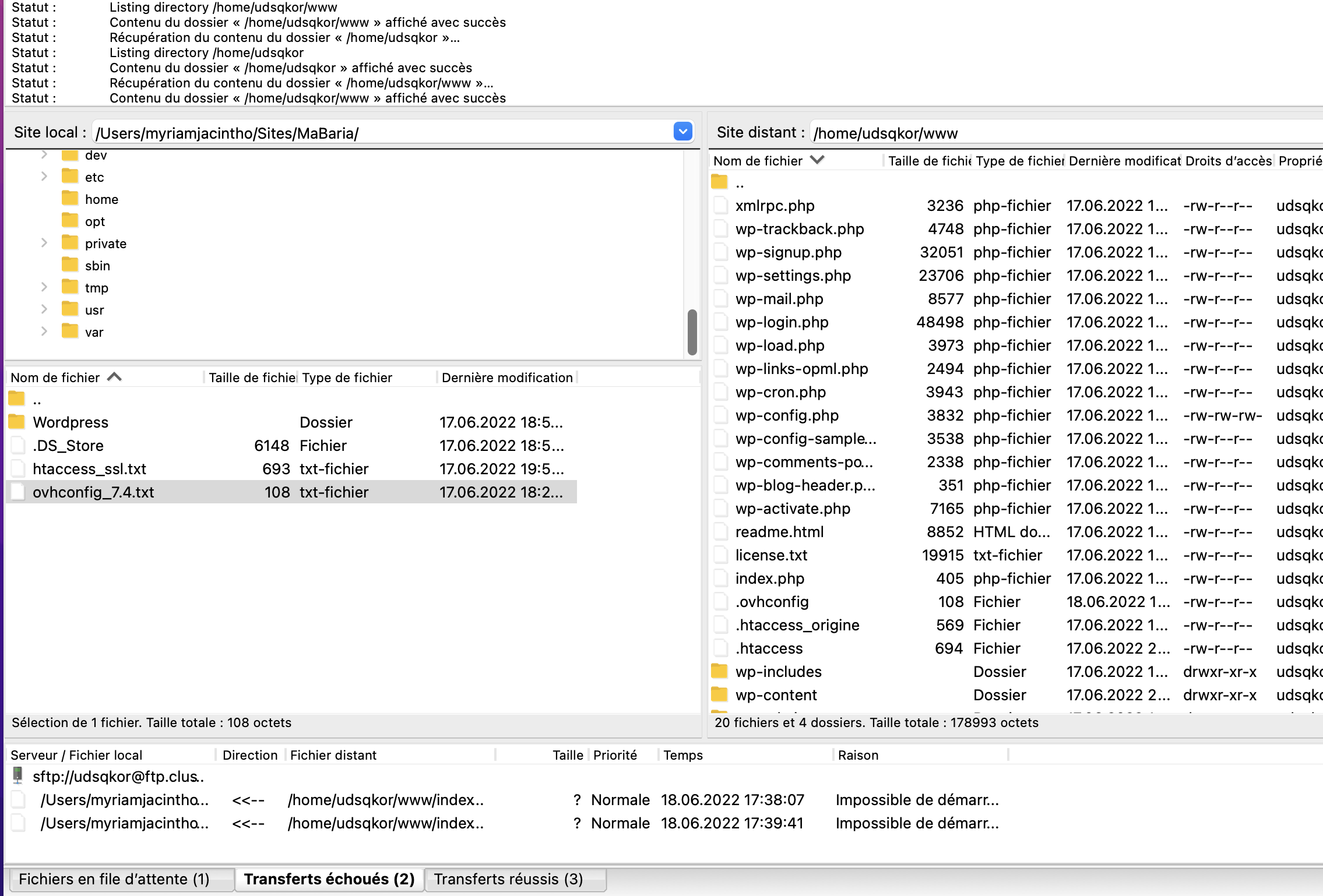Click the Site distant path input field
The width and height of the screenshot is (1323, 896).
point(1061,133)
